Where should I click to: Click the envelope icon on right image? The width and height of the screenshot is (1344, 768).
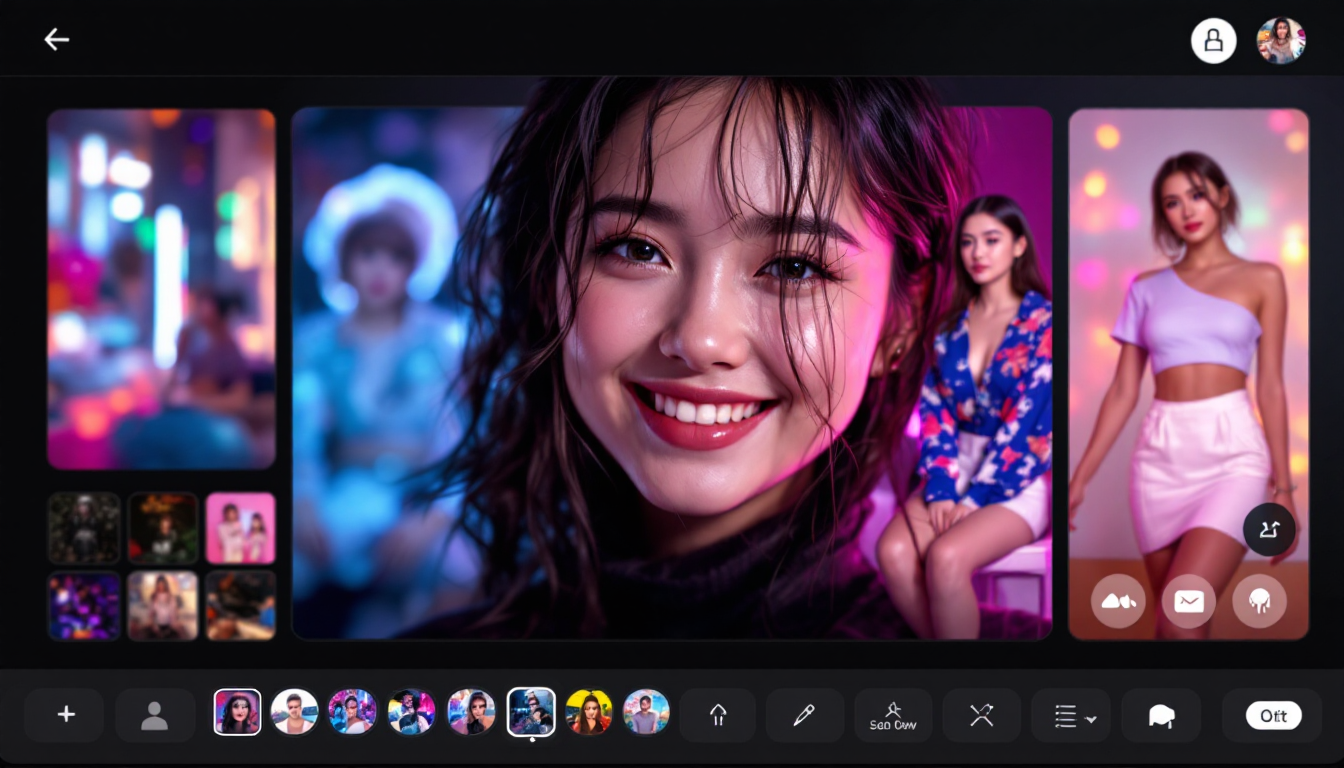pos(1188,601)
